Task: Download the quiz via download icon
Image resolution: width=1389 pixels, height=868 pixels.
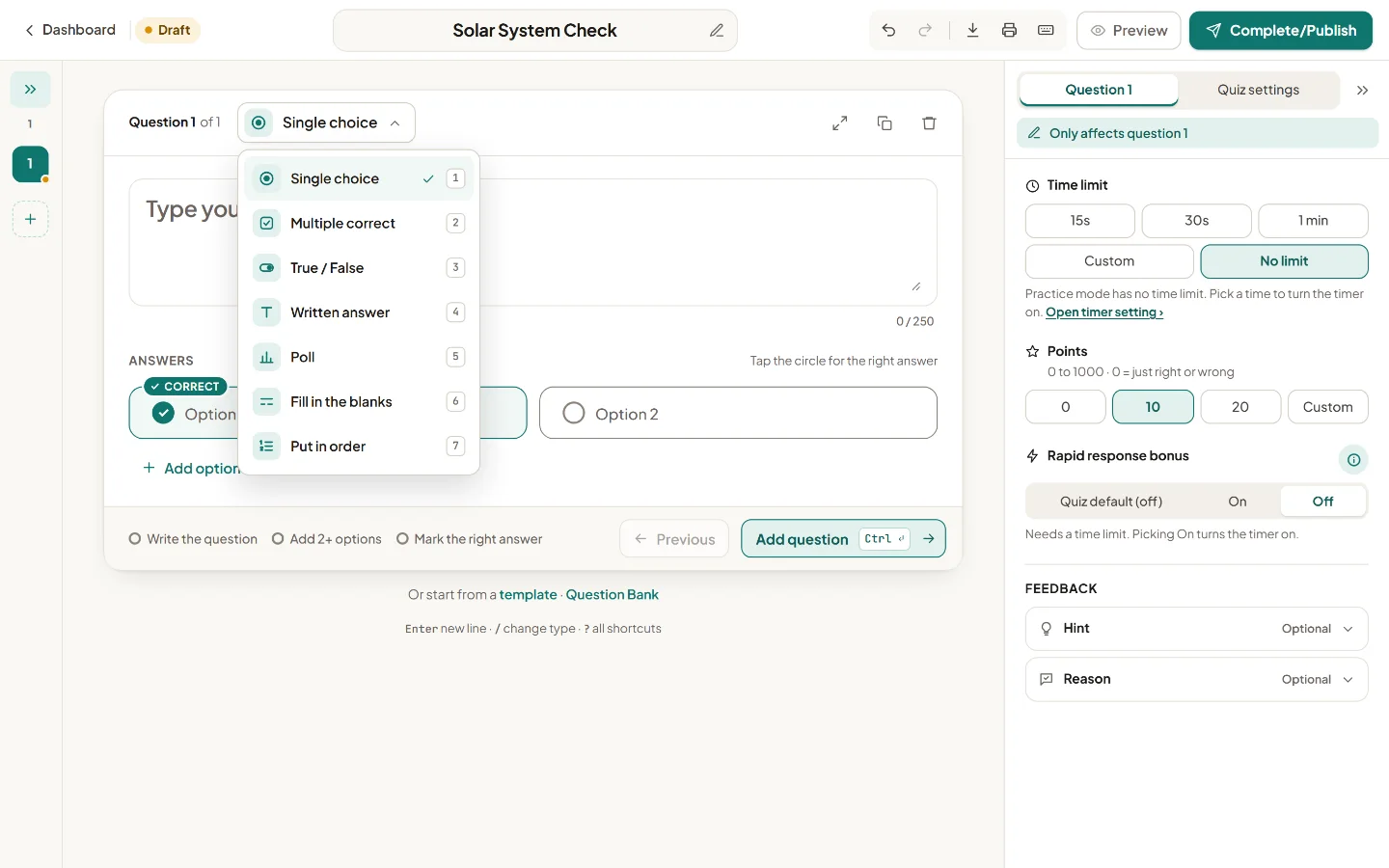Action: [x=972, y=31]
